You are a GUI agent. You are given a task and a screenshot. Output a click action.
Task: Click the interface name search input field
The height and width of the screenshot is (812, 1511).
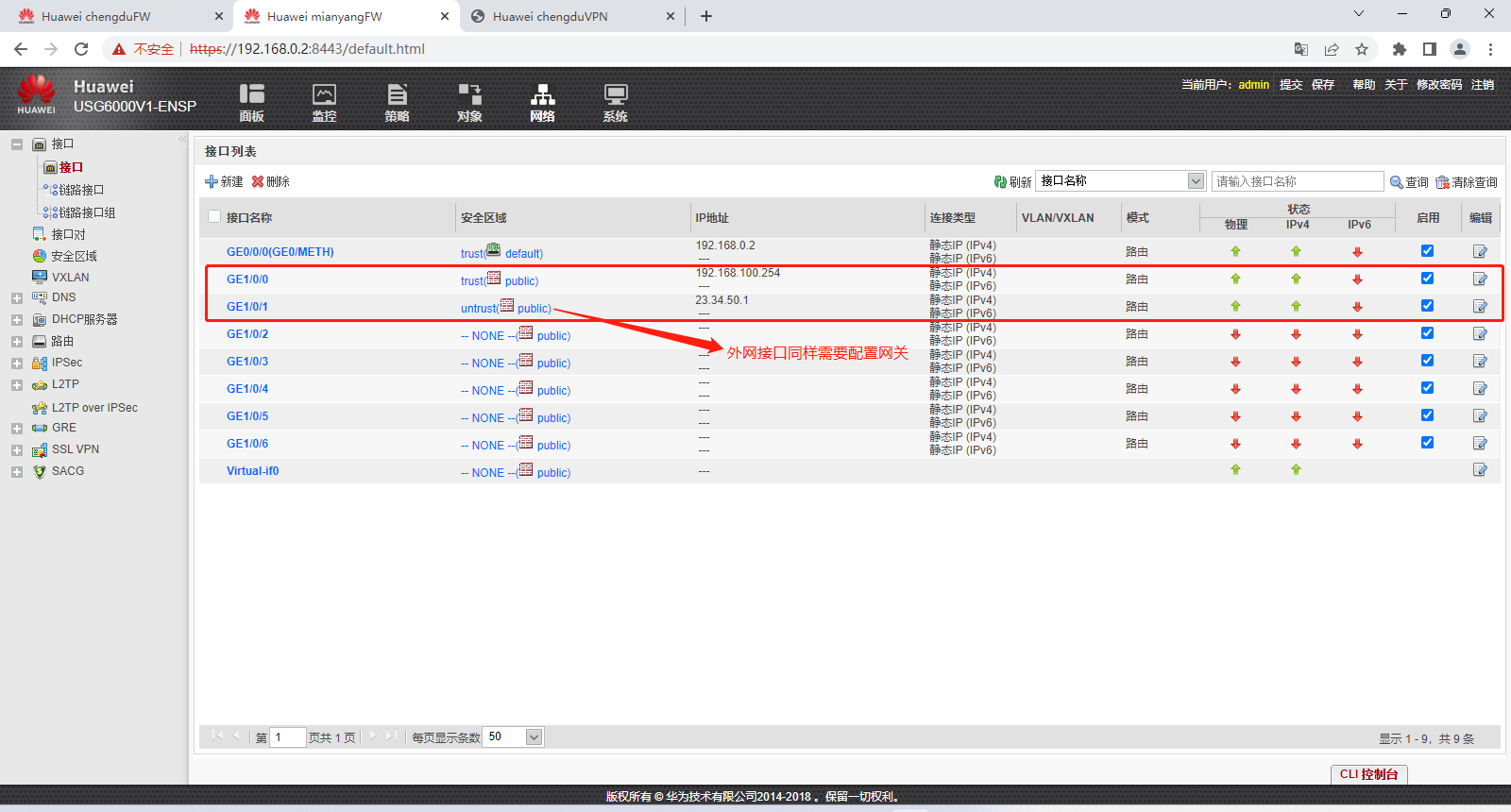(1298, 181)
